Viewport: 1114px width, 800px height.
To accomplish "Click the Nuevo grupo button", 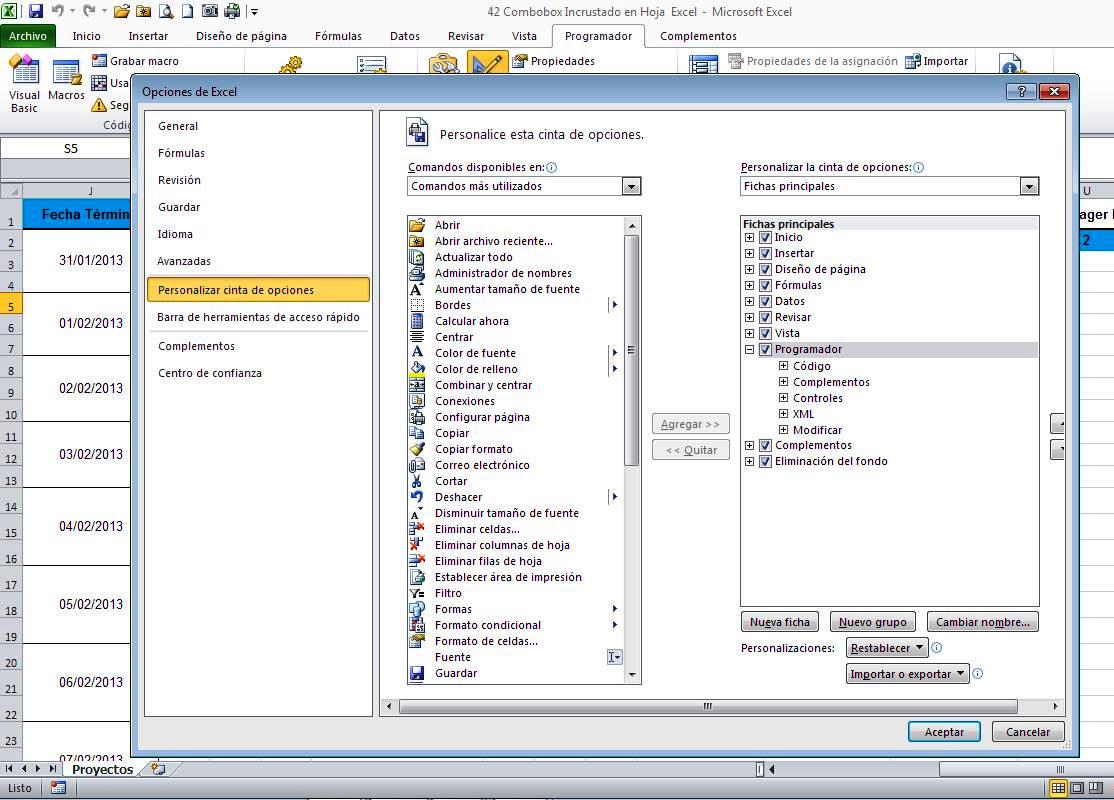I will [872, 622].
